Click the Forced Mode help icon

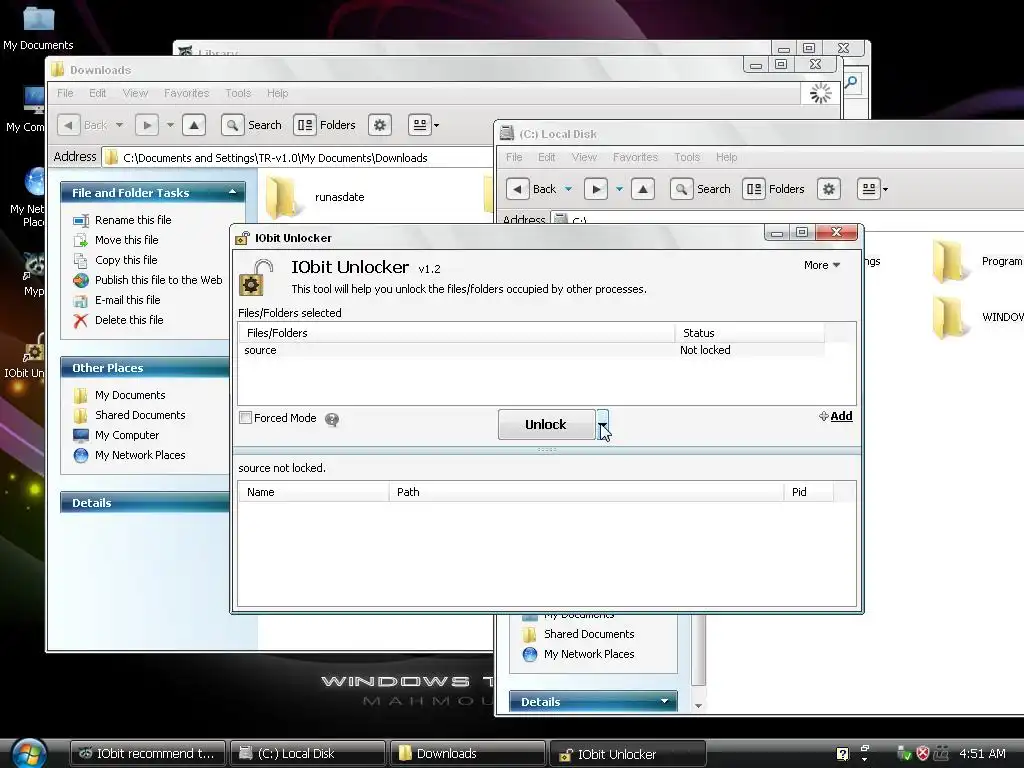(332, 419)
